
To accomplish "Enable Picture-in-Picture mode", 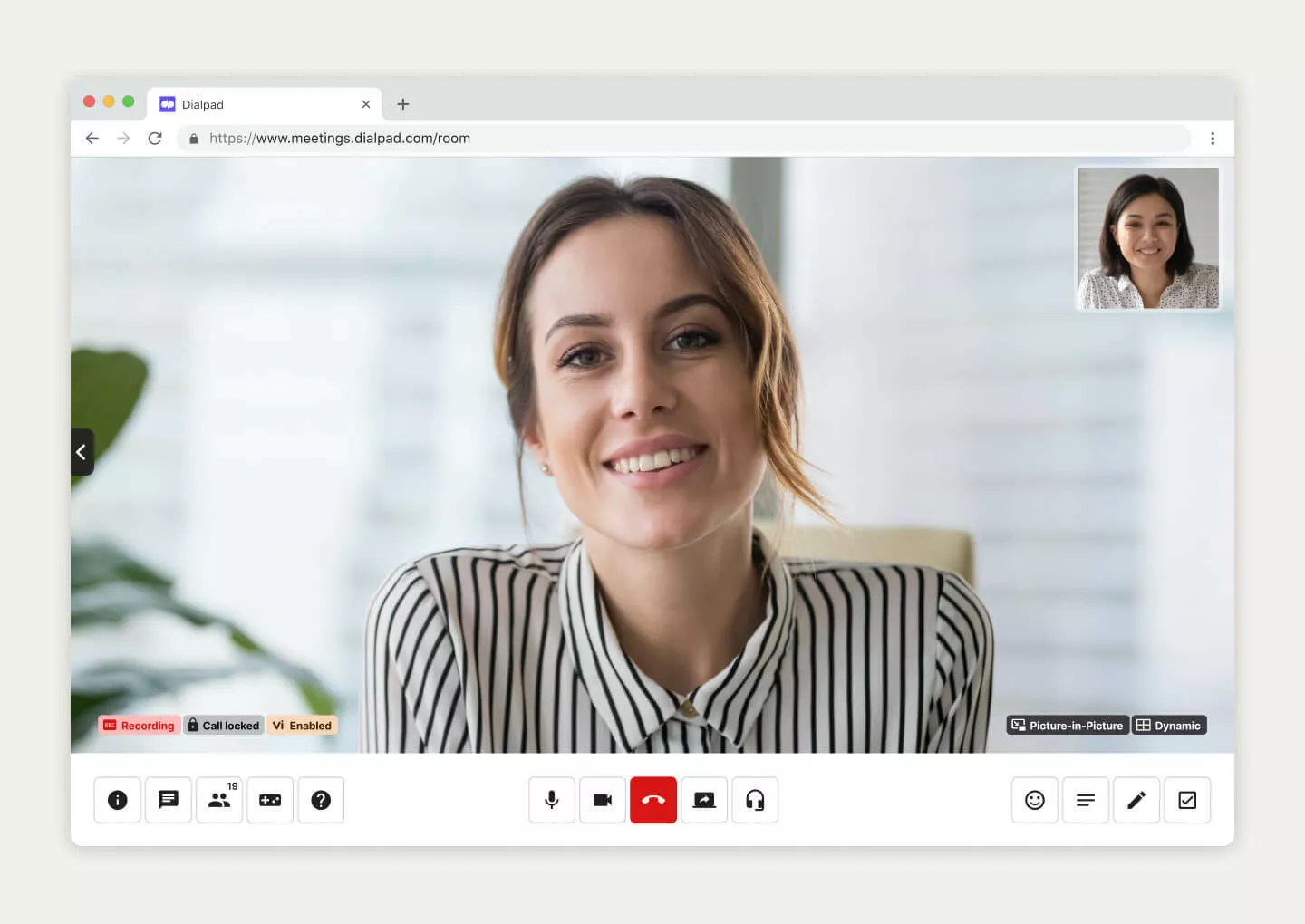I will click(1067, 725).
